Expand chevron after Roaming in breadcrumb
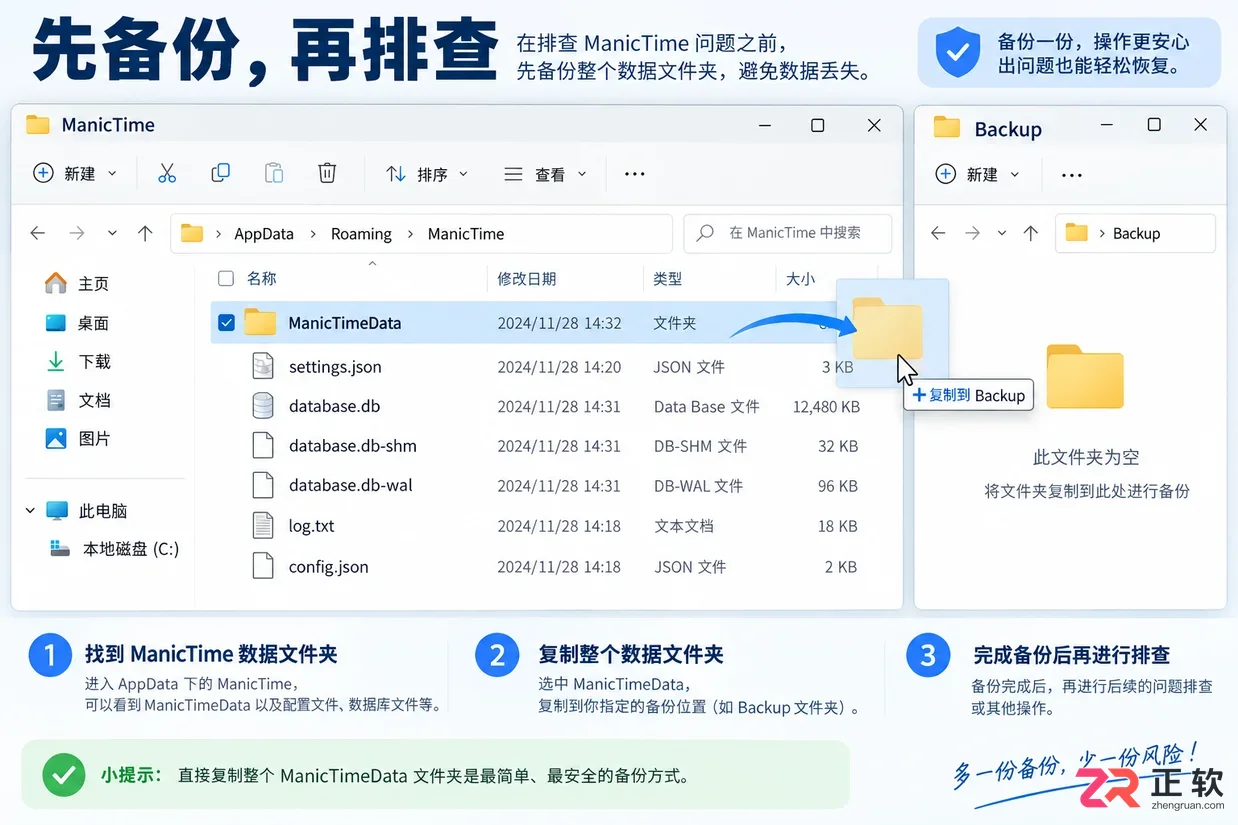 [x=410, y=234]
